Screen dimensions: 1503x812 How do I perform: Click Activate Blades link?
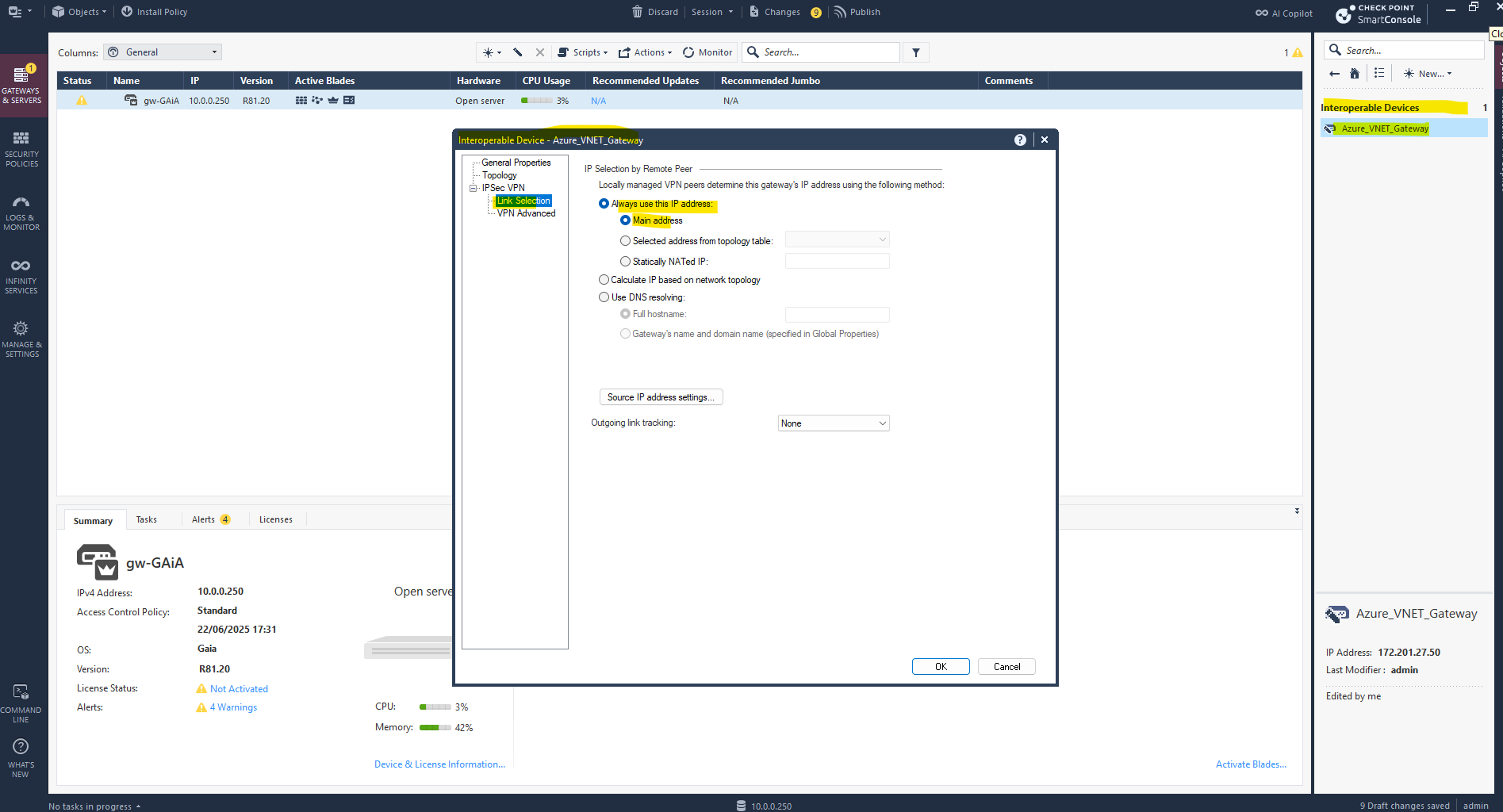(x=1251, y=764)
